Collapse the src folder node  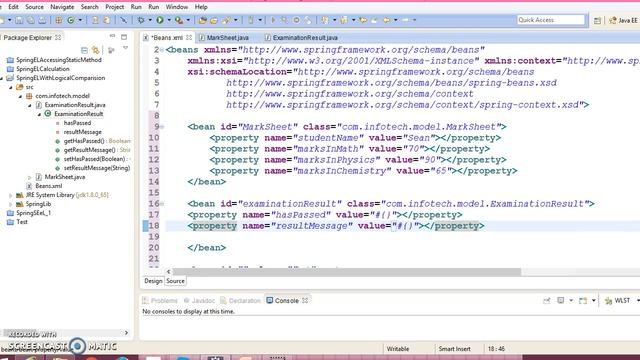tap(11, 87)
